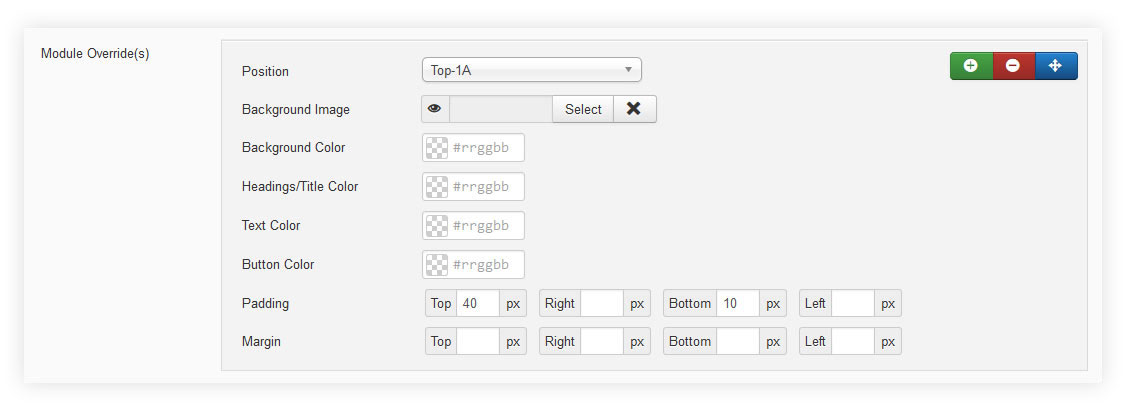Click the Padding Bottom field containing 10
The width and height of the screenshot is (1129, 408).
tap(738, 303)
